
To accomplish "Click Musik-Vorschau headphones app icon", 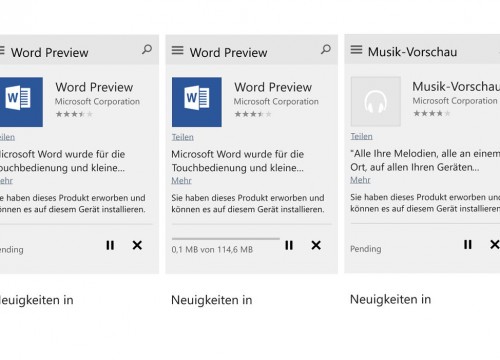I will (376, 101).
